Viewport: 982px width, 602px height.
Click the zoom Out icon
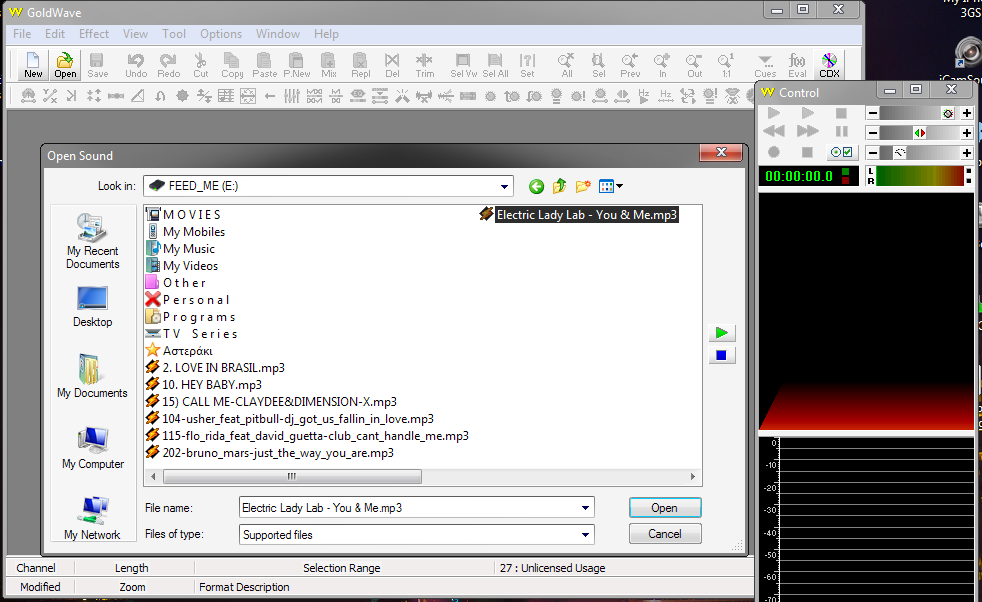(x=694, y=65)
